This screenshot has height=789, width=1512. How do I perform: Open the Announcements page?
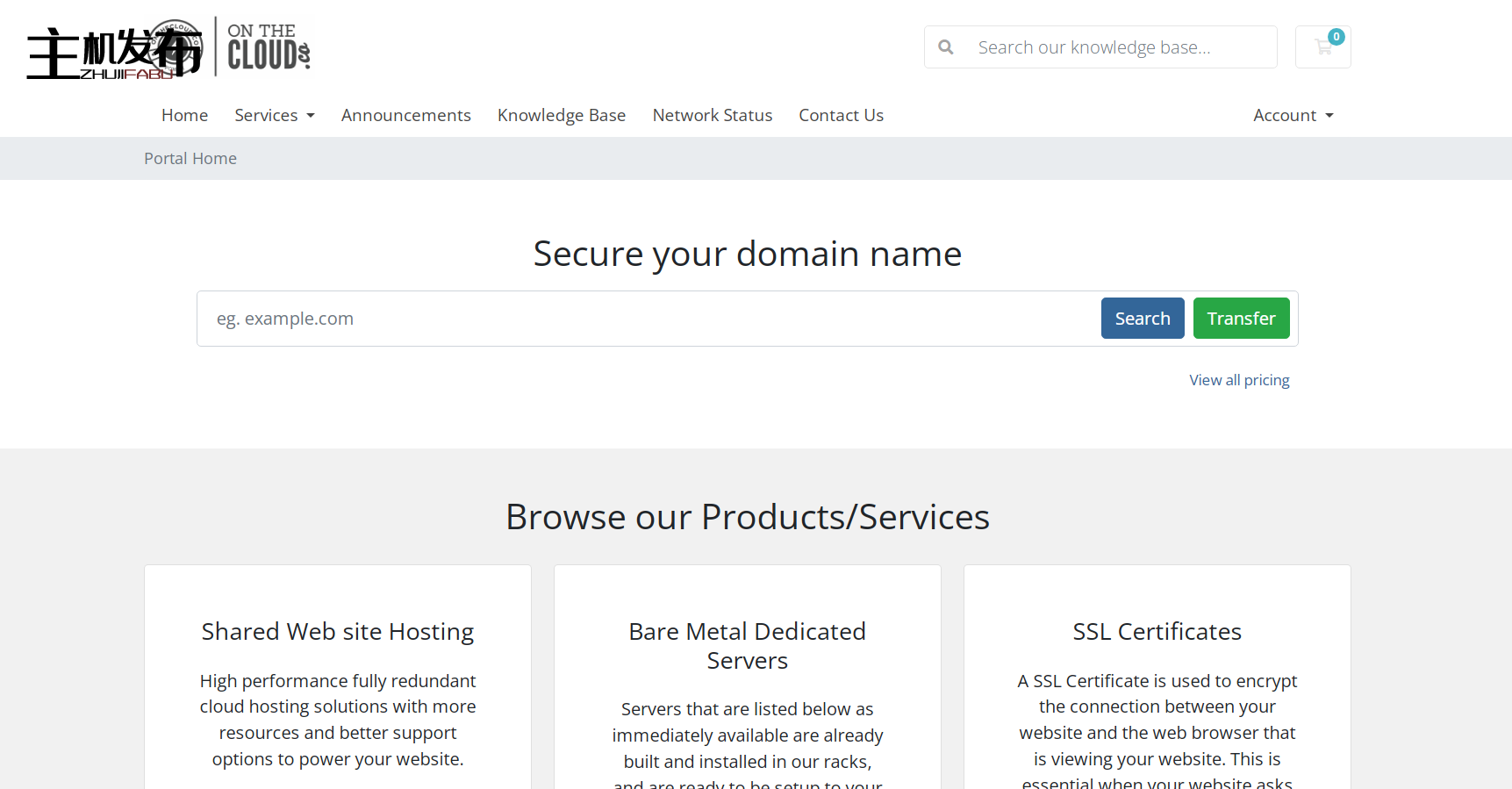[x=405, y=116]
